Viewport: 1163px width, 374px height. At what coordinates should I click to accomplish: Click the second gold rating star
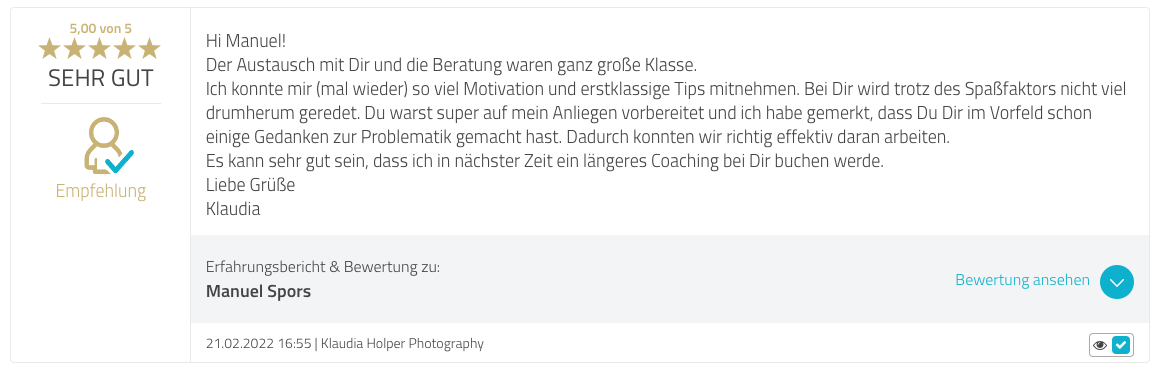point(75,49)
